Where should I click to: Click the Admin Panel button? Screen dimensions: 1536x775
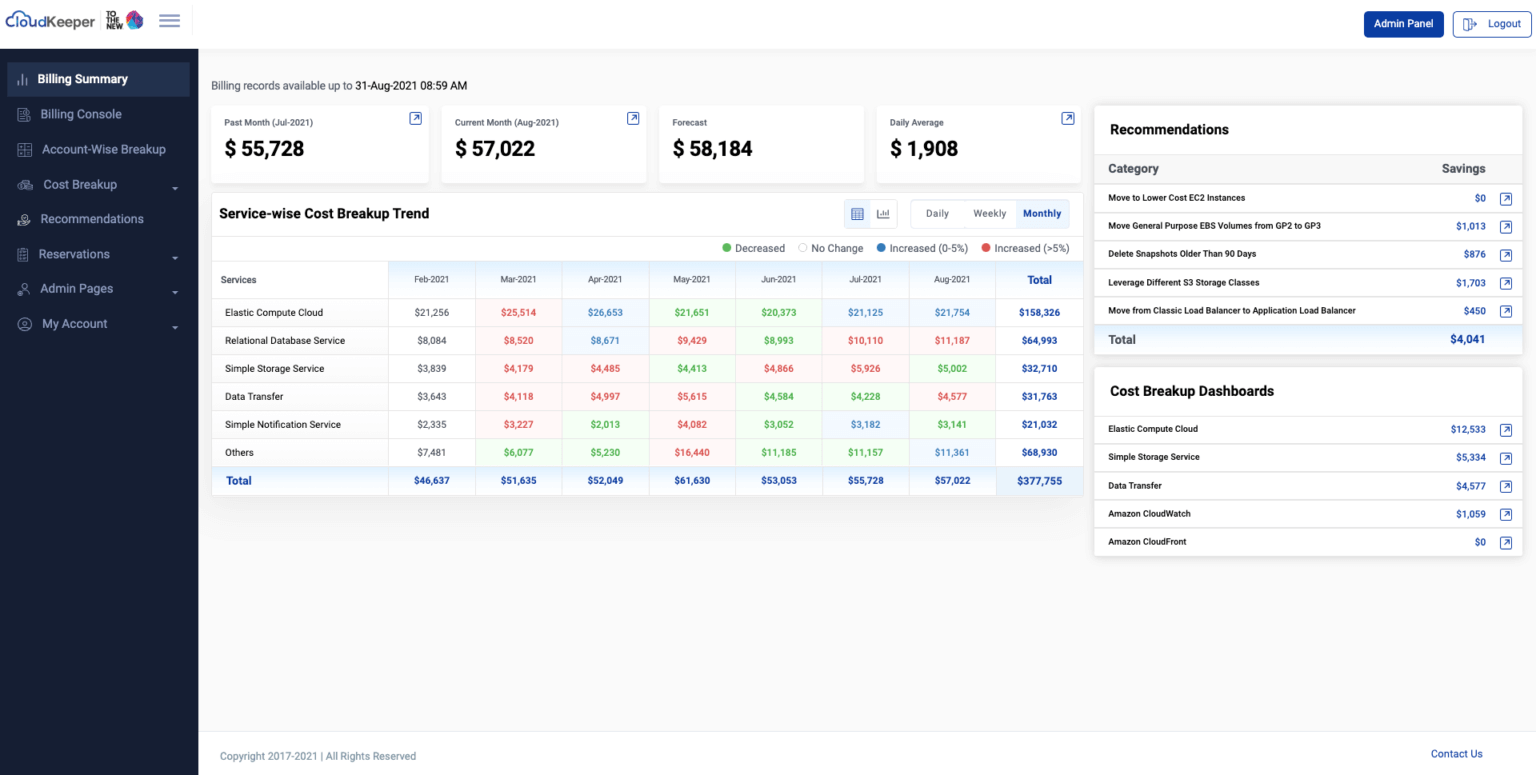point(1403,23)
